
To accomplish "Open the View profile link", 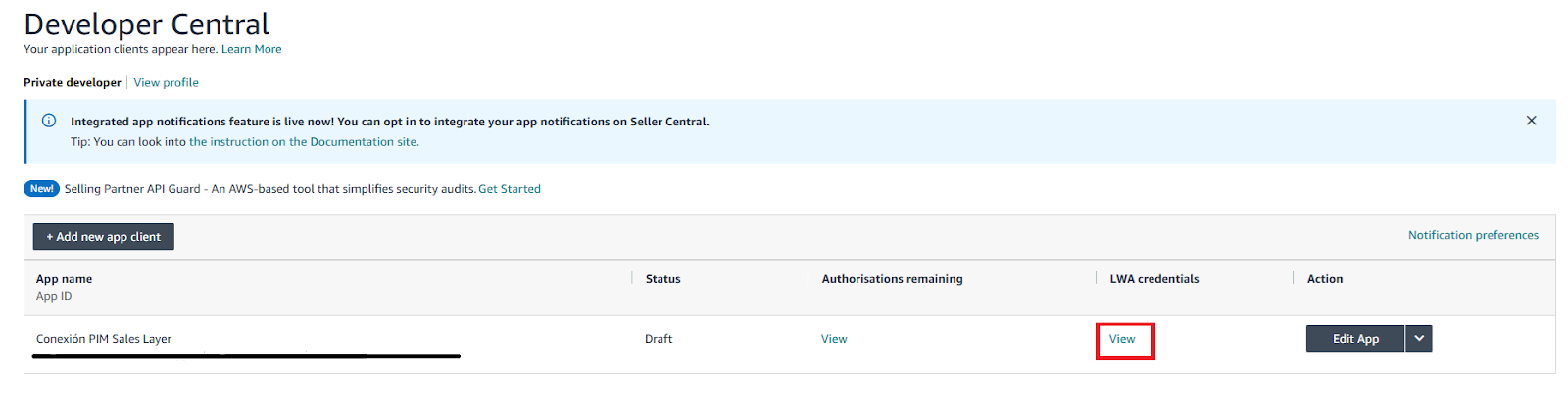I will pos(166,83).
